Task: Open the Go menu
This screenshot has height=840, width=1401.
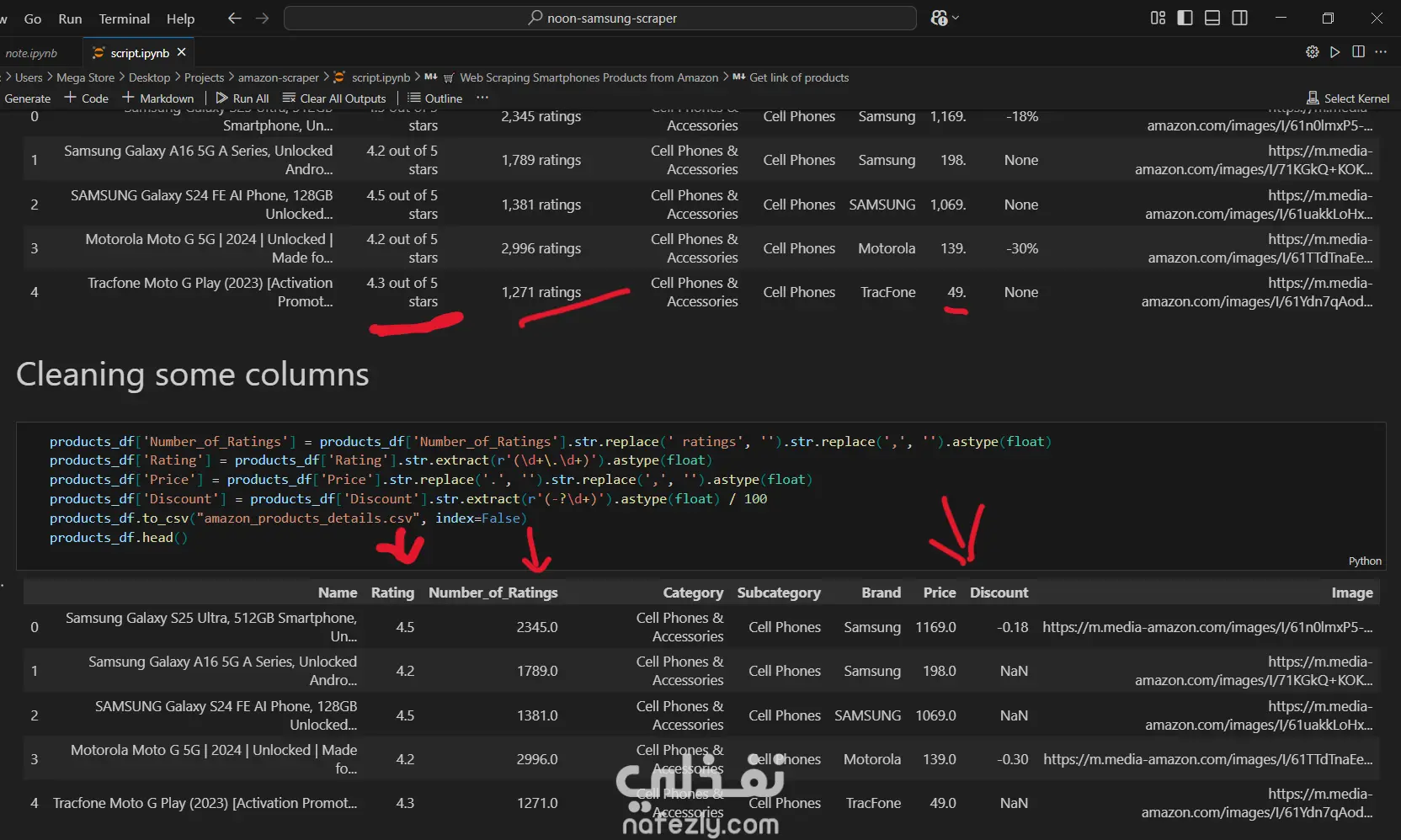Action: [33, 19]
